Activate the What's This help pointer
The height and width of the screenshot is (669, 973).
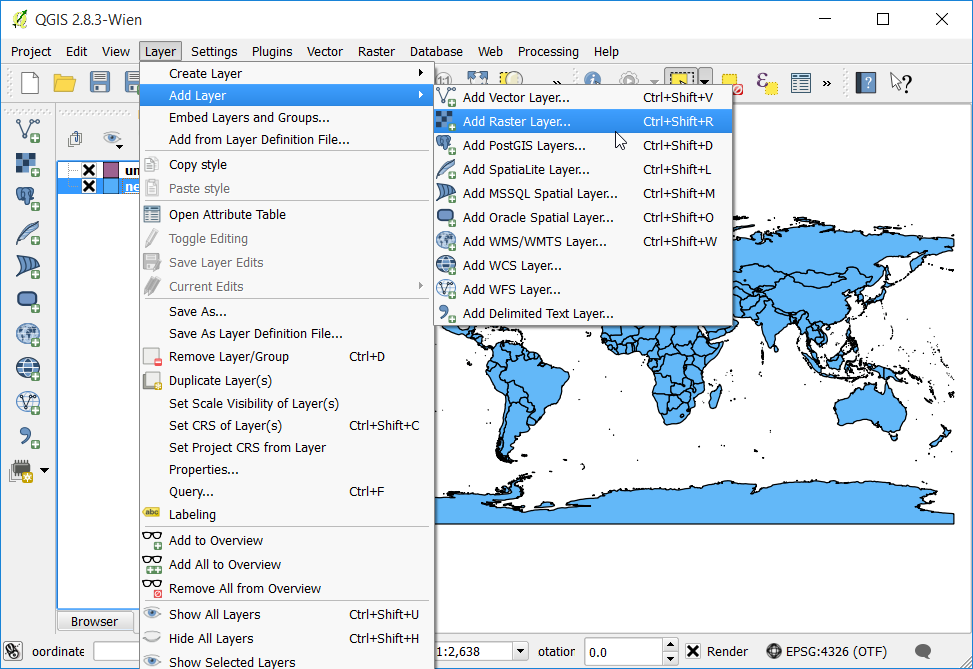pos(900,83)
